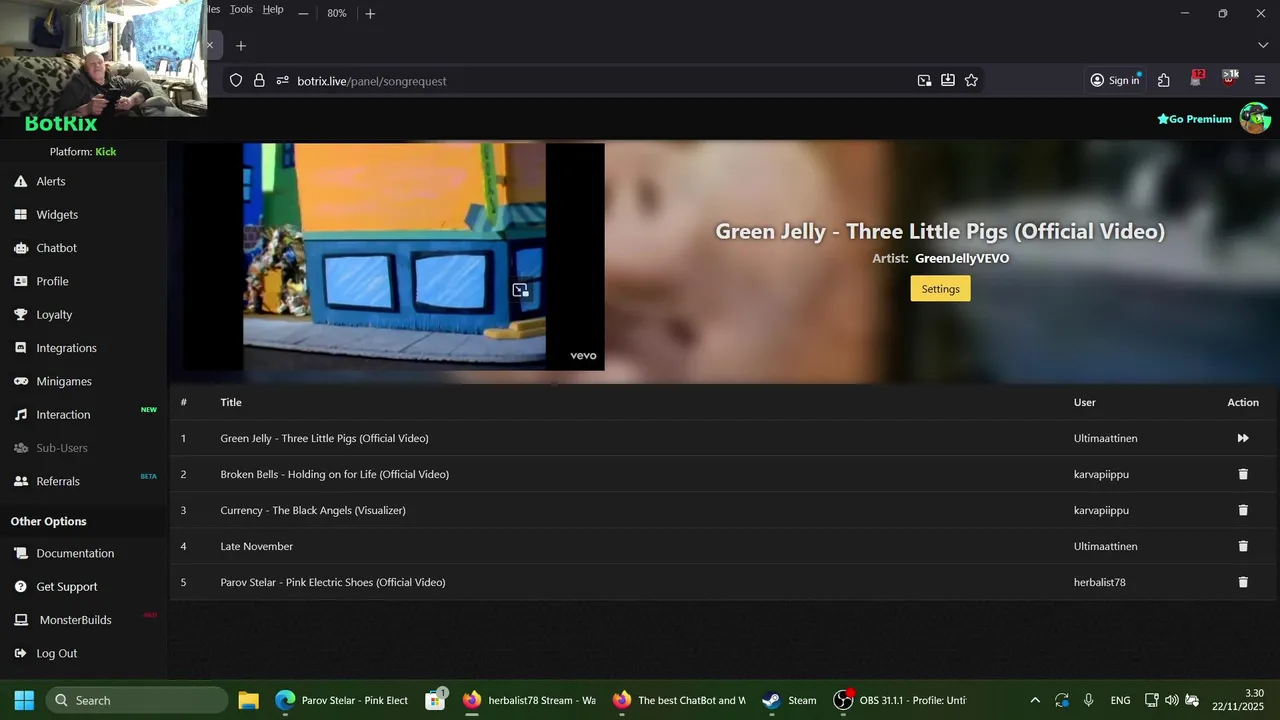Image resolution: width=1280 pixels, height=720 pixels.
Task: Zoom in using the plus beside 80%
Action: (x=370, y=13)
